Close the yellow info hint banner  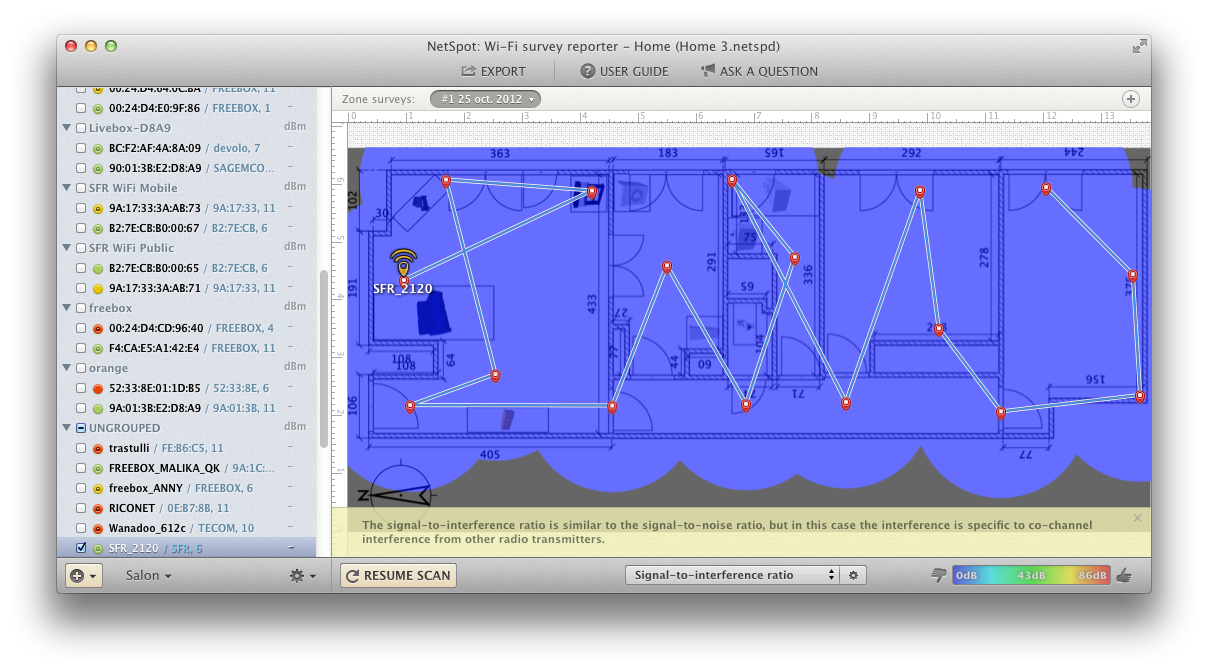point(1138,518)
